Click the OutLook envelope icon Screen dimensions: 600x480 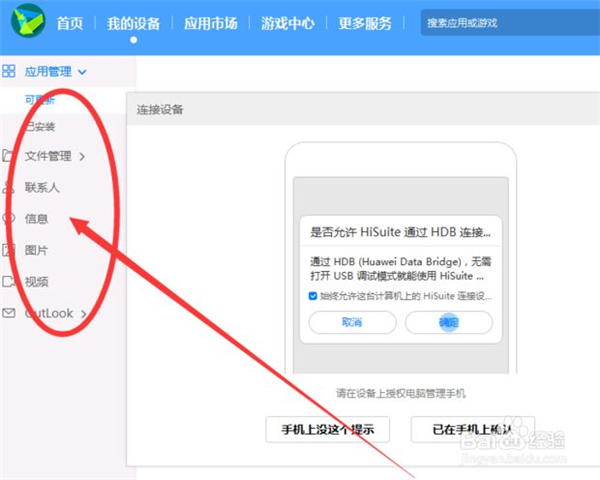pyautogui.click(x=8, y=313)
